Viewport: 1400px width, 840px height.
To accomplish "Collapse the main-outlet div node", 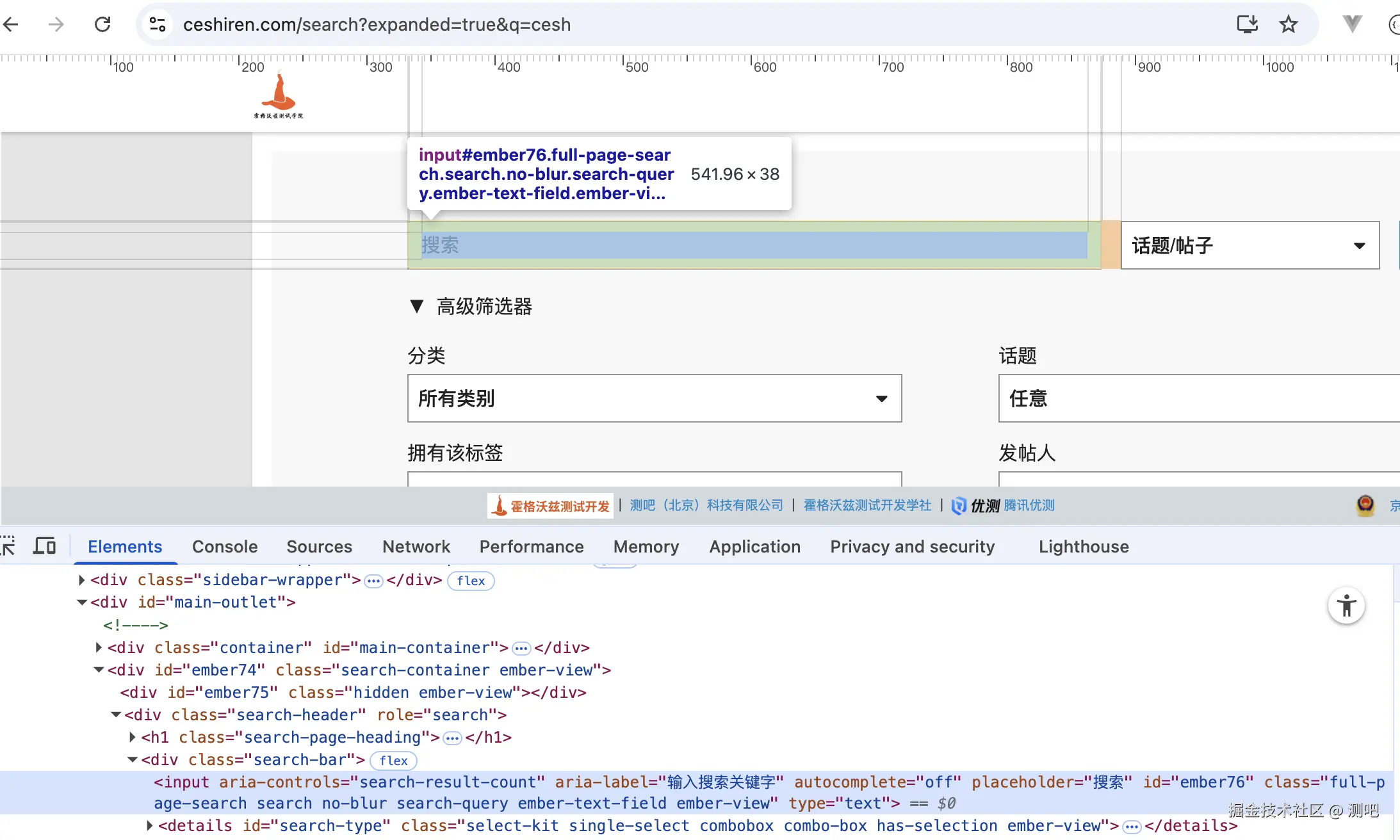I will (82, 602).
